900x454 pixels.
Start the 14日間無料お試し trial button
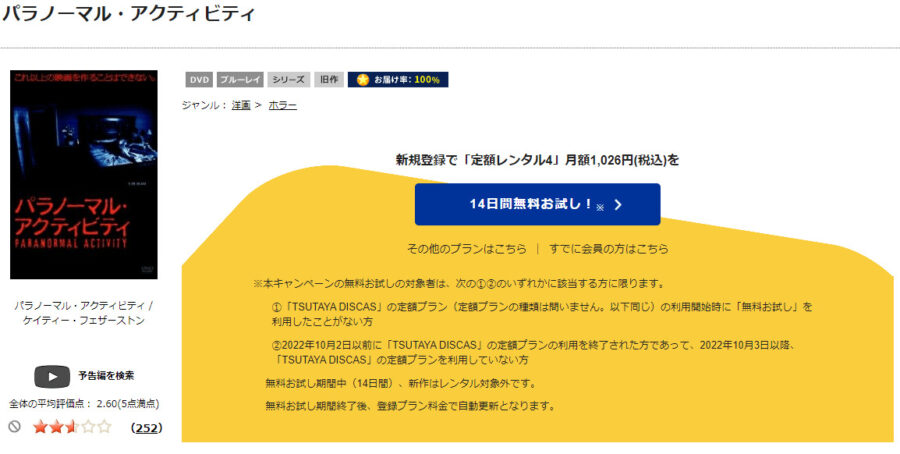click(x=537, y=204)
